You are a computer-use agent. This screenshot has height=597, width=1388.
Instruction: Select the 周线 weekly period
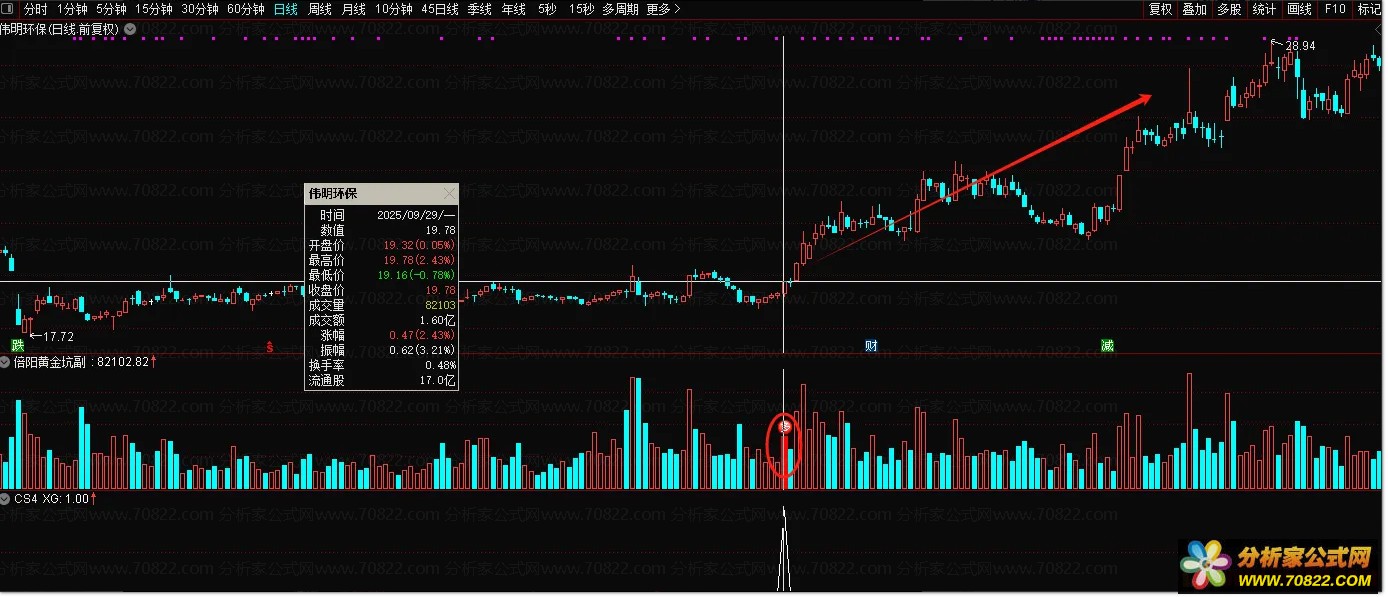pos(320,9)
